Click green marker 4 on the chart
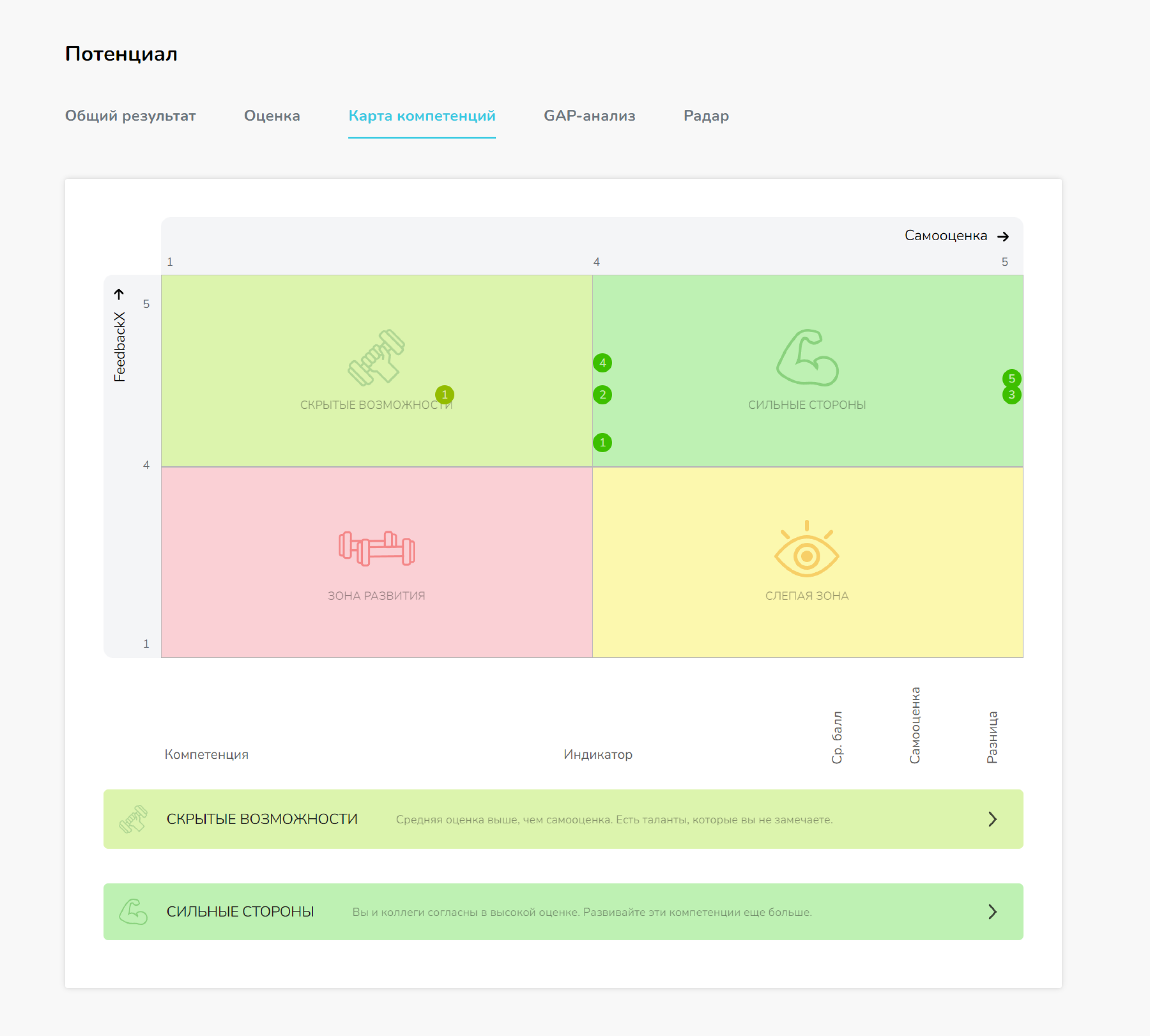This screenshot has height=1036, width=1150. tap(602, 363)
